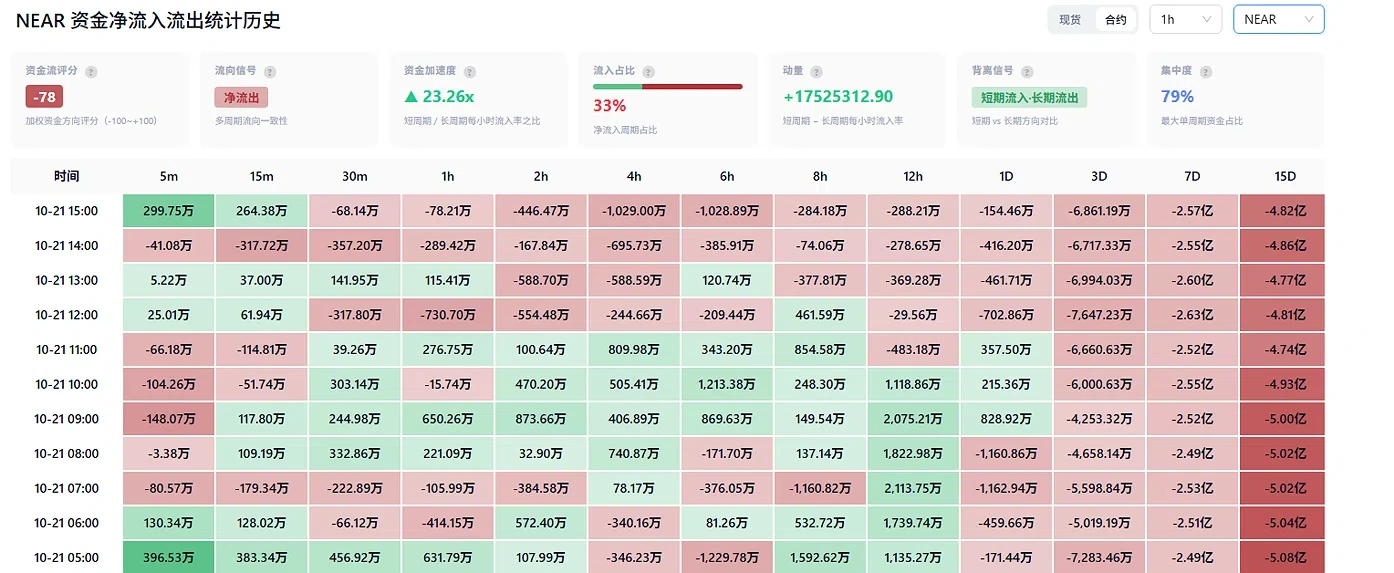This screenshot has height=573, width=1394.
Task: Click the 15m column header
Action: (x=261, y=176)
